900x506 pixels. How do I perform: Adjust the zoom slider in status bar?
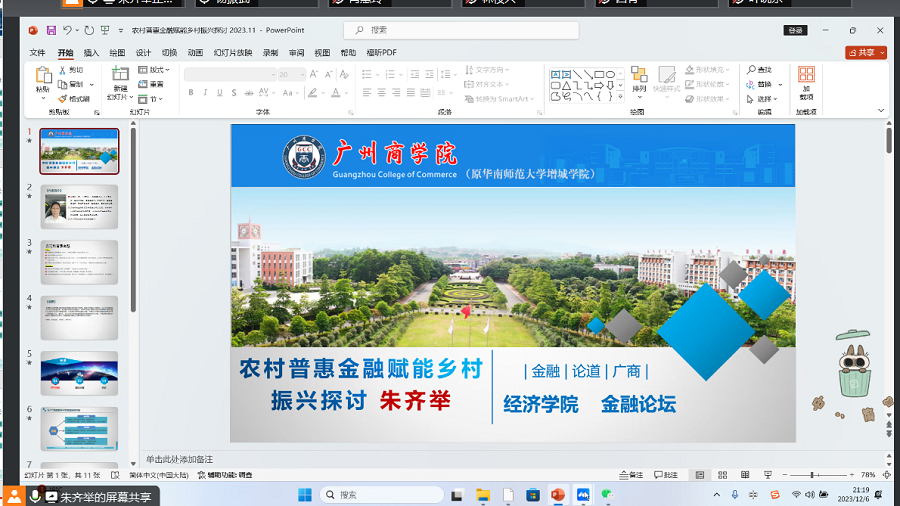click(x=812, y=475)
